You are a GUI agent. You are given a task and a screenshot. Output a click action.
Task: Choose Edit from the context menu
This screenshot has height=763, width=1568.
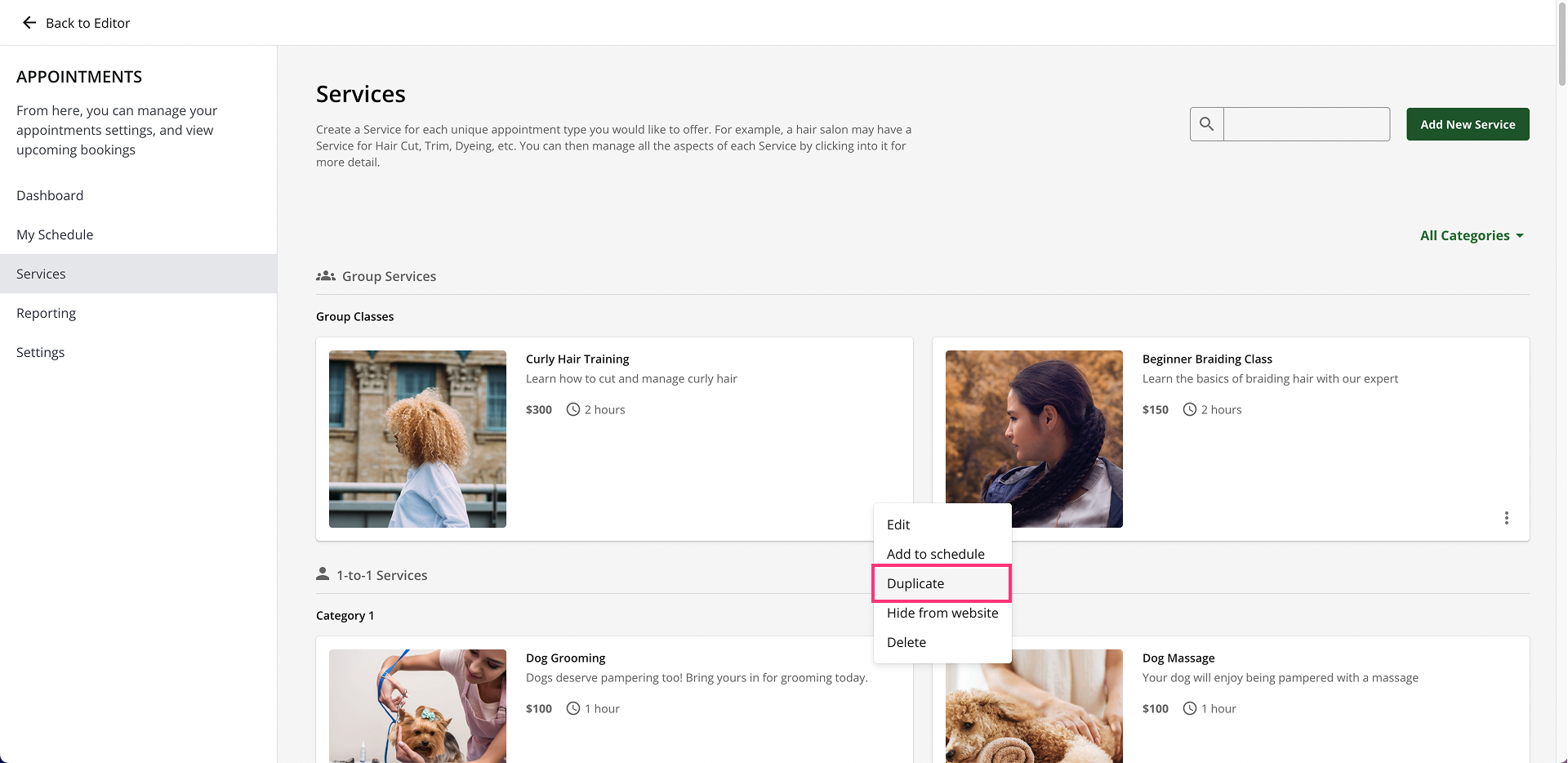point(942,524)
